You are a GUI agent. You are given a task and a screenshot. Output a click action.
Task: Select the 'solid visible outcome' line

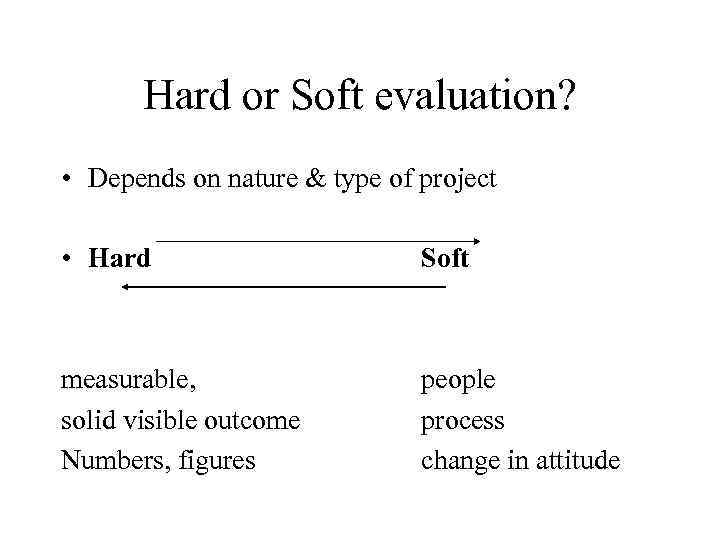click(180, 420)
